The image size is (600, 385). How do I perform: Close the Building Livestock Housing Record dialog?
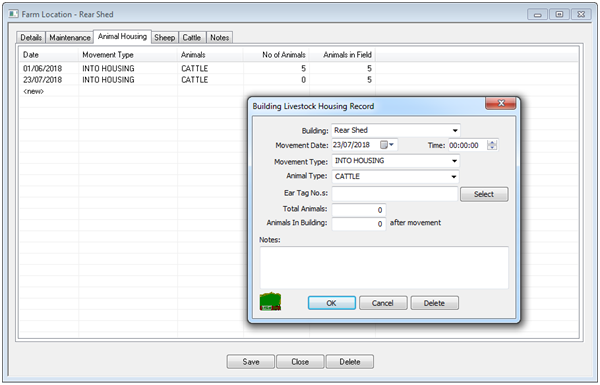(x=501, y=103)
